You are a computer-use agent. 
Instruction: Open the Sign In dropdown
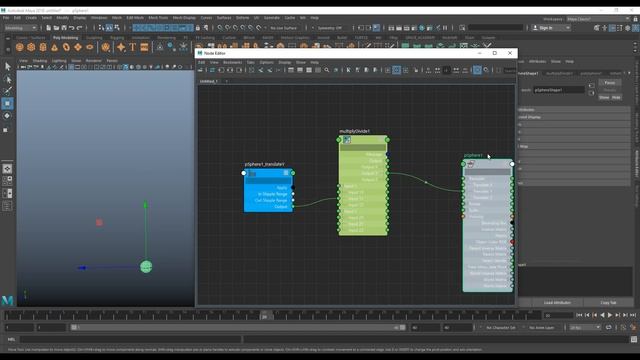[551, 28]
